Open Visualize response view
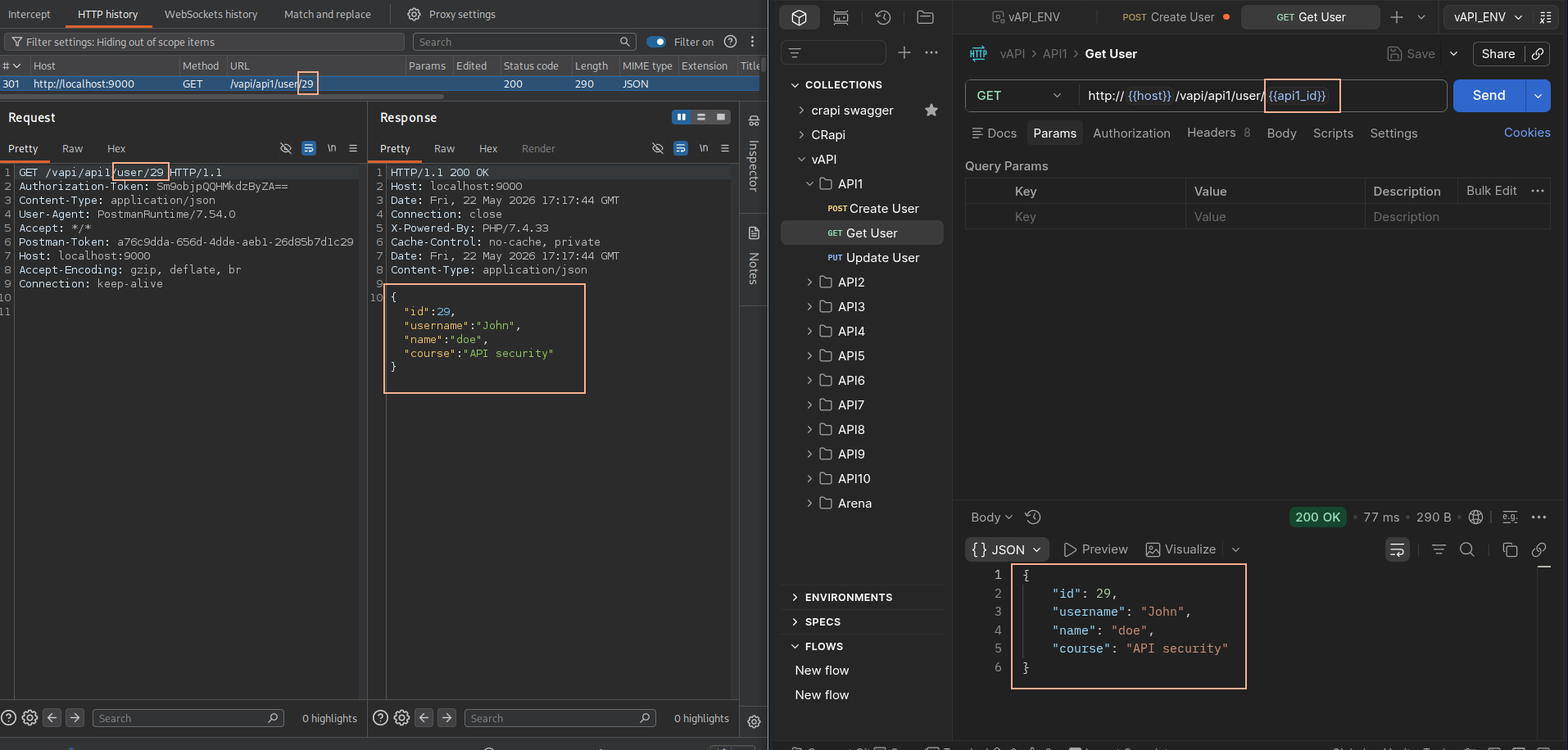 point(1181,549)
